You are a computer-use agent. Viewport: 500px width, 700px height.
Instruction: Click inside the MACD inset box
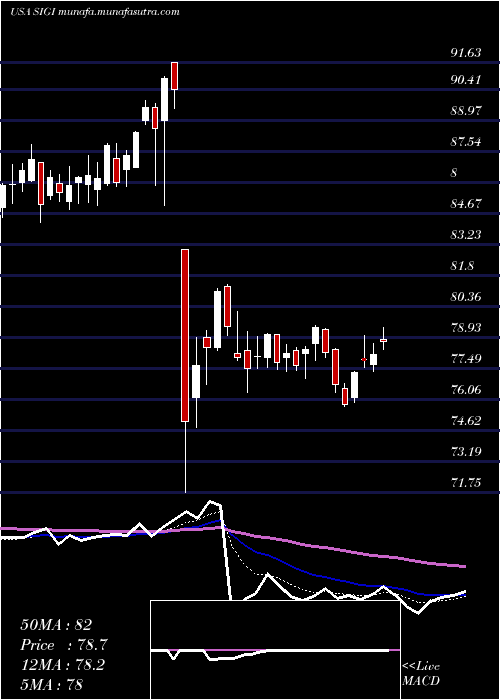click(275, 650)
